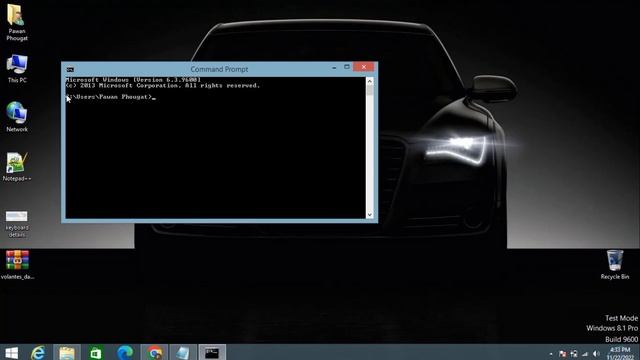Launch the Notepad++ desktop shortcut
The image size is (640, 360).
click(17, 167)
